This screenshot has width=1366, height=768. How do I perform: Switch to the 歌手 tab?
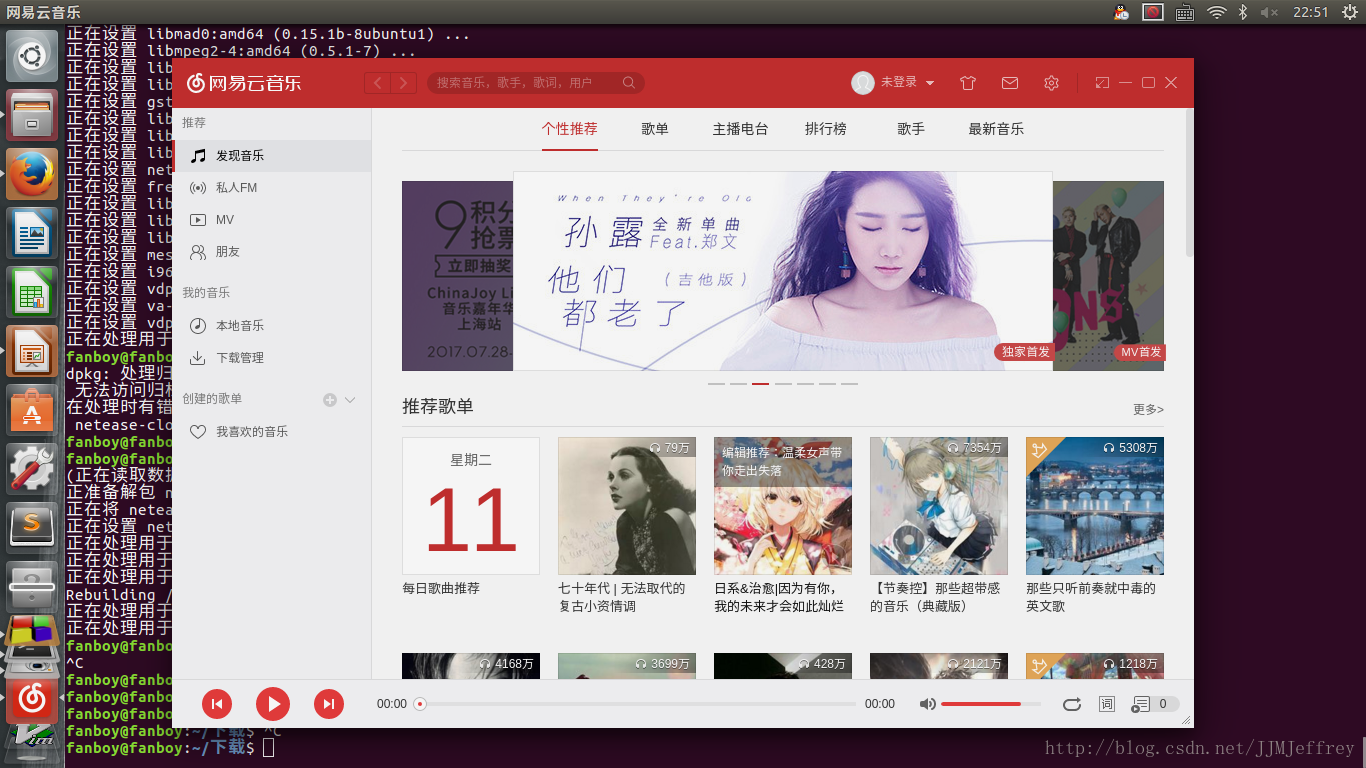[x=911, y=129]
